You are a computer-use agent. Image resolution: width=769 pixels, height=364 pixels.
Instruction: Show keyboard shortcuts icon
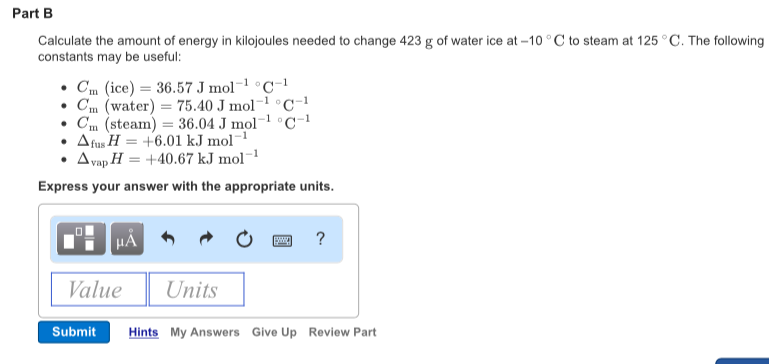coord(282,240)
